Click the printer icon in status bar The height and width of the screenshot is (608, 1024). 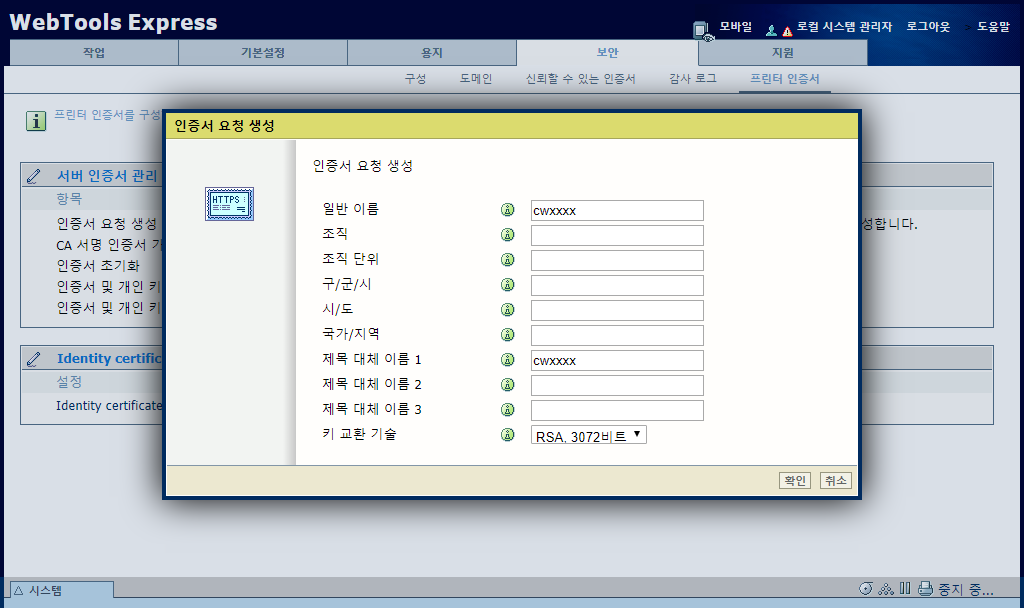click(x=925, y=588)
